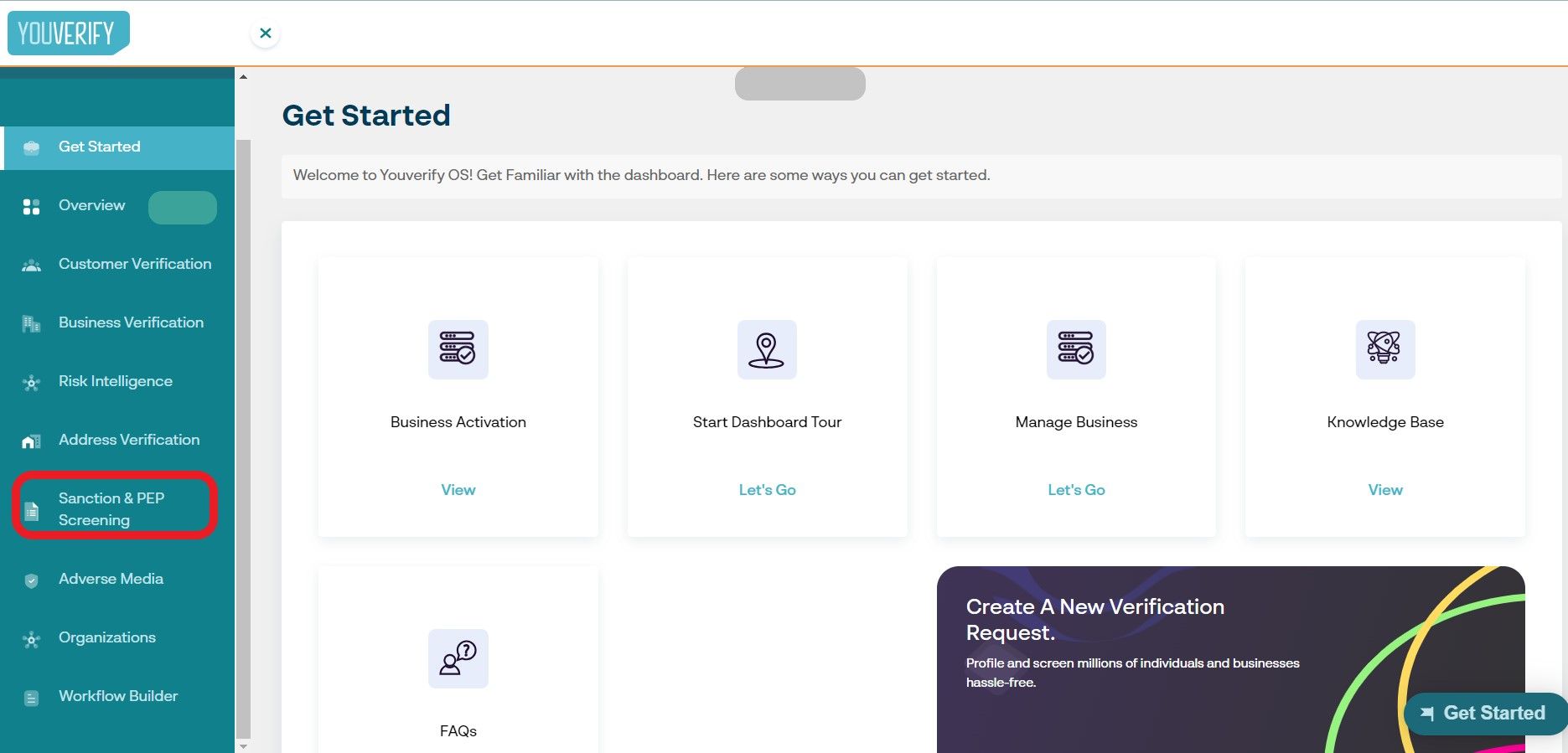Click the Manage Business card title
This screenshot has width=1568, height=753.
1076,422
